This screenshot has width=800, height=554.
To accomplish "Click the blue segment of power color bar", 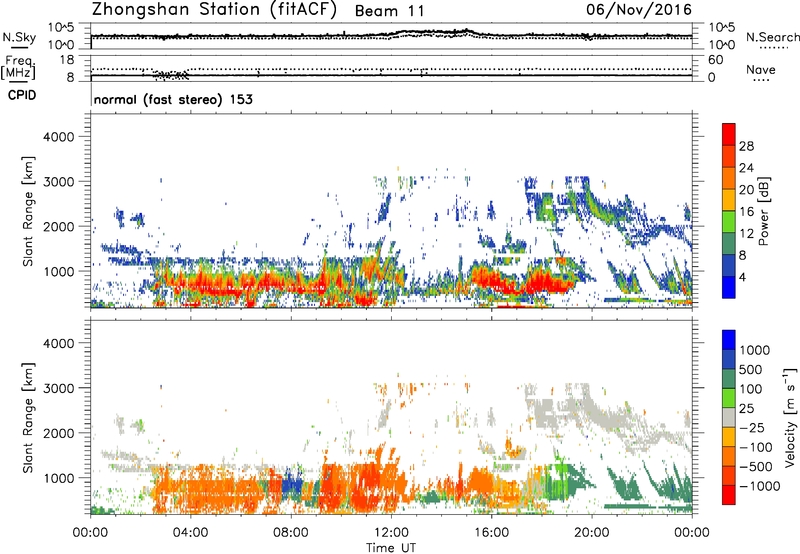I will pos(729,287).
